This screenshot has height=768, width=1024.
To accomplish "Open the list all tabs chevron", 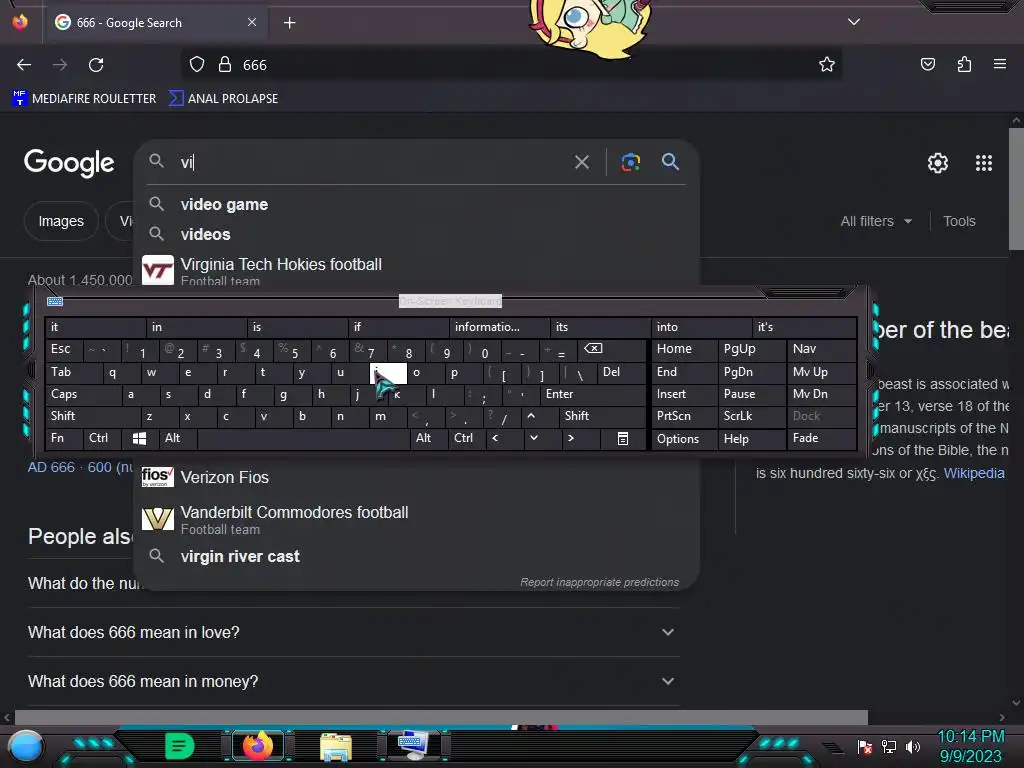I will (x=854, y=22).
